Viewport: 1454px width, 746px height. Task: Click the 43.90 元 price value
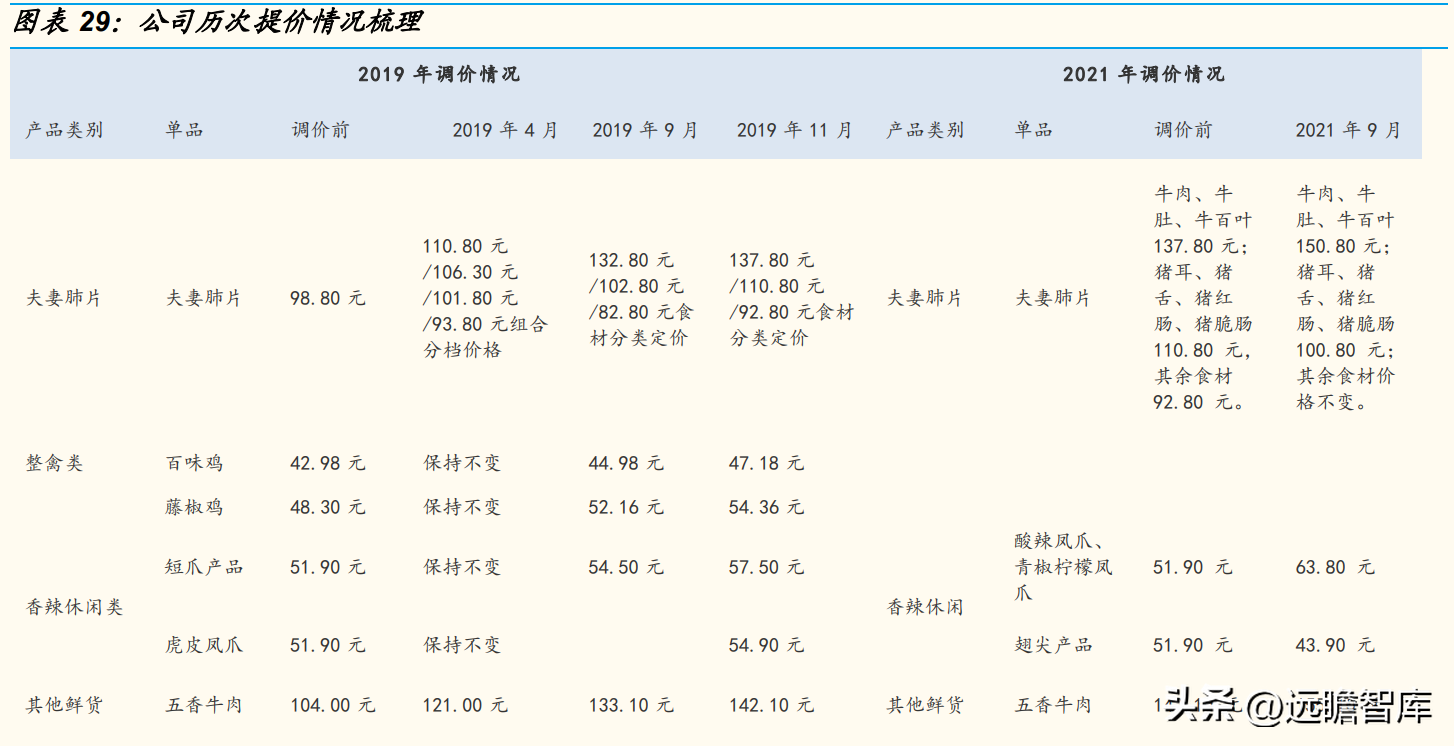coord(1335,645)
